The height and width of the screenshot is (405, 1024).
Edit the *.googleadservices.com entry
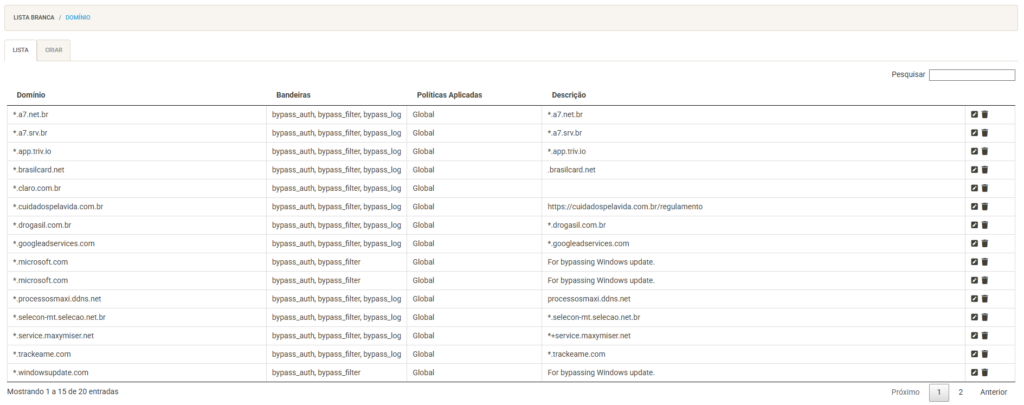(974, 243)
